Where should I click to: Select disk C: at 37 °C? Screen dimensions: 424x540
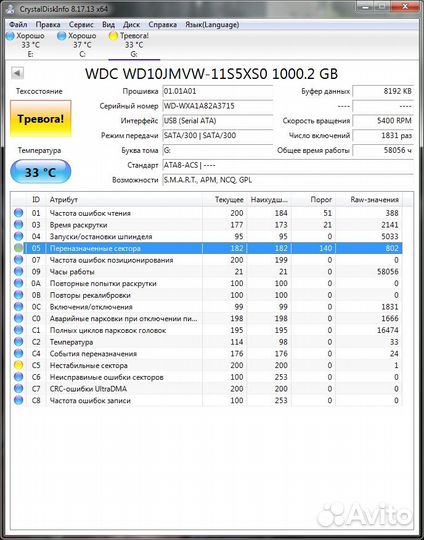coord(78,45)
